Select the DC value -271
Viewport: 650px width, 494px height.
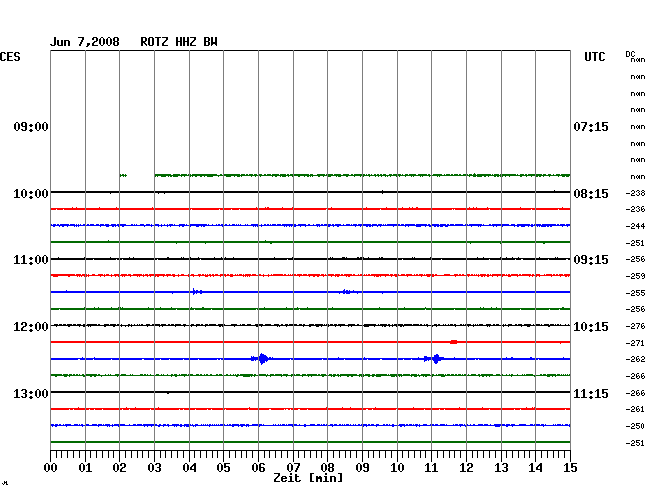pyautogui.click(x=635, y=343)
